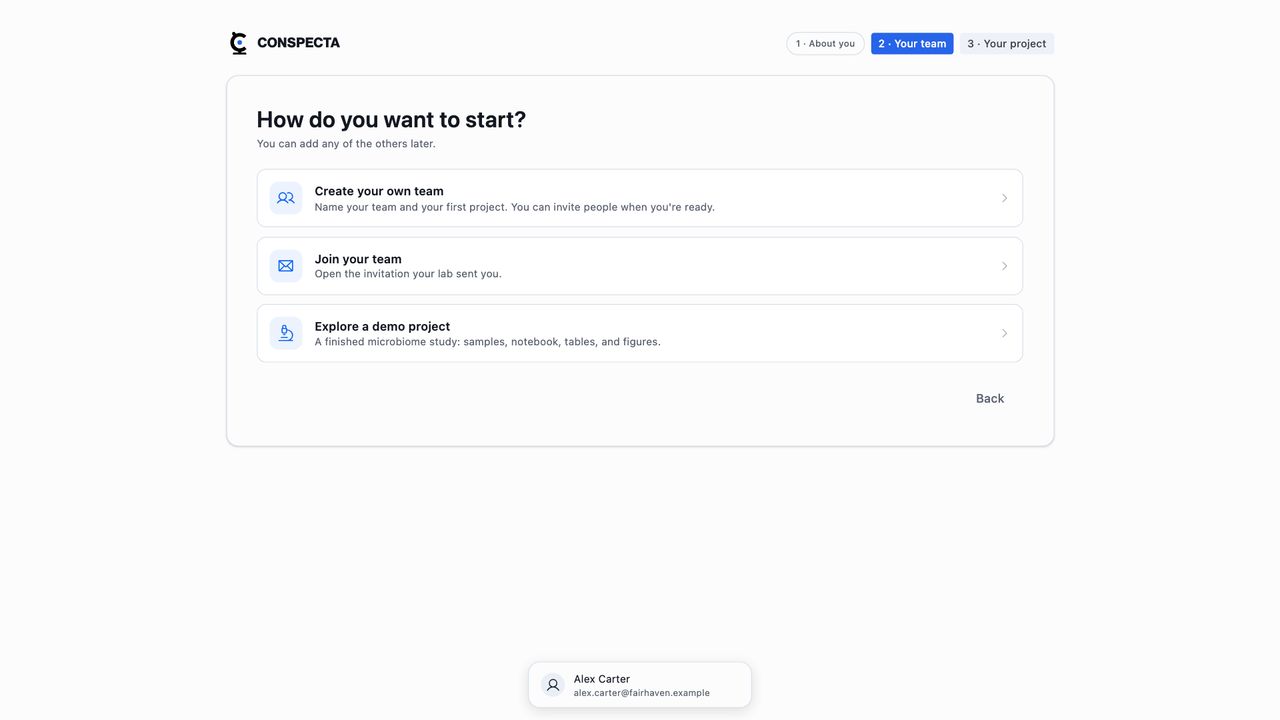Go Back to the previous step
The height and width of the screenshot is (720, 1280).
click(x=990, y=398)
